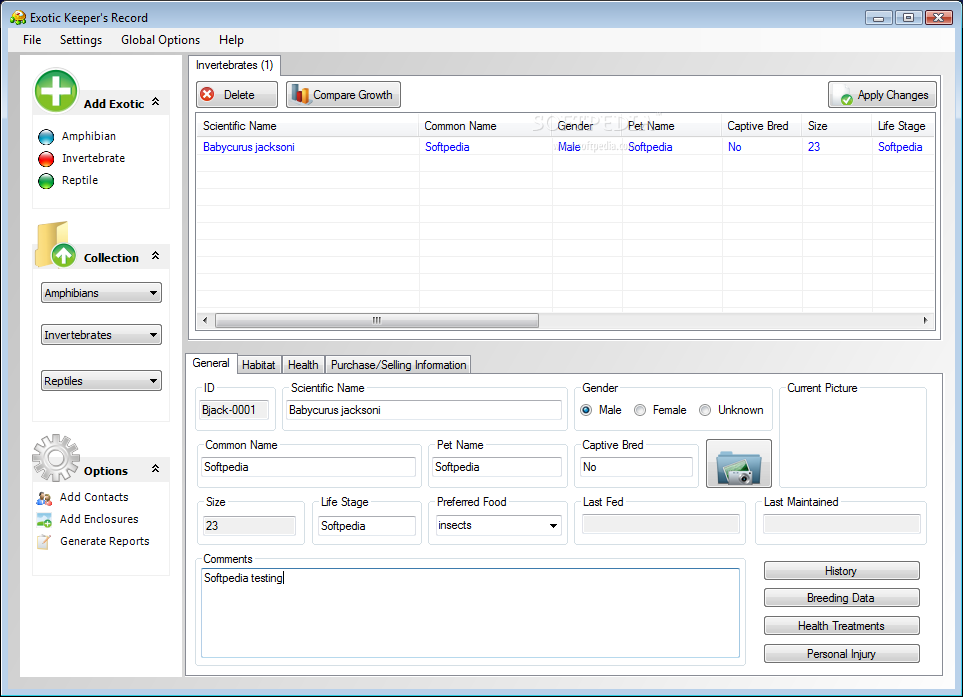Collapse the Collection panel chevron
This screenshot has width=963, height=697.
tap(155, 256)
